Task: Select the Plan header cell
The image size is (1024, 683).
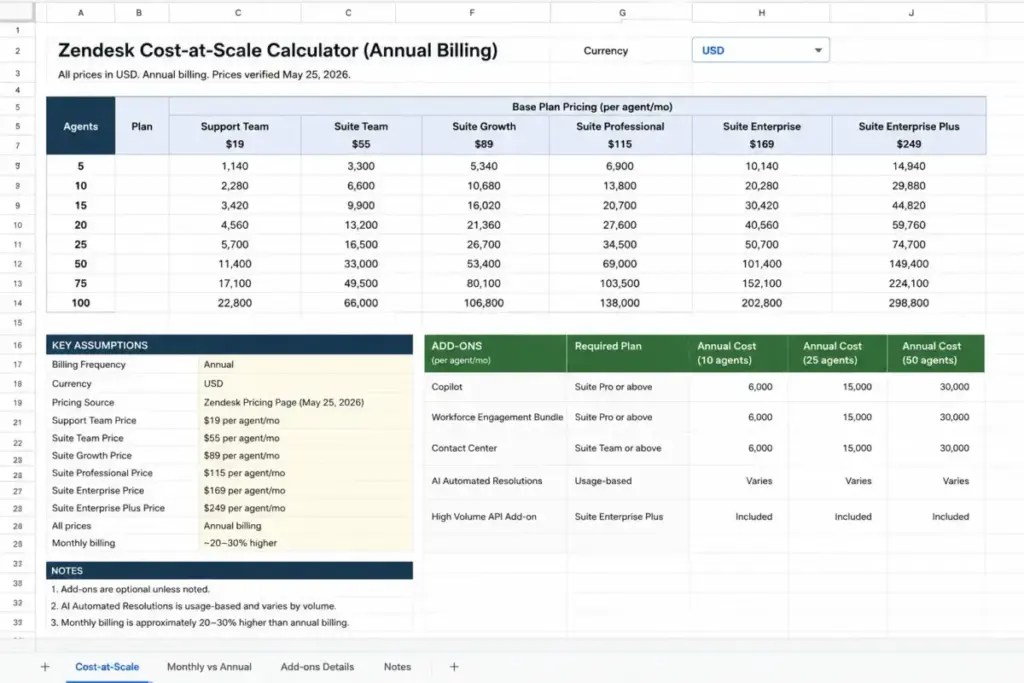Action: [x=142, y=126]
